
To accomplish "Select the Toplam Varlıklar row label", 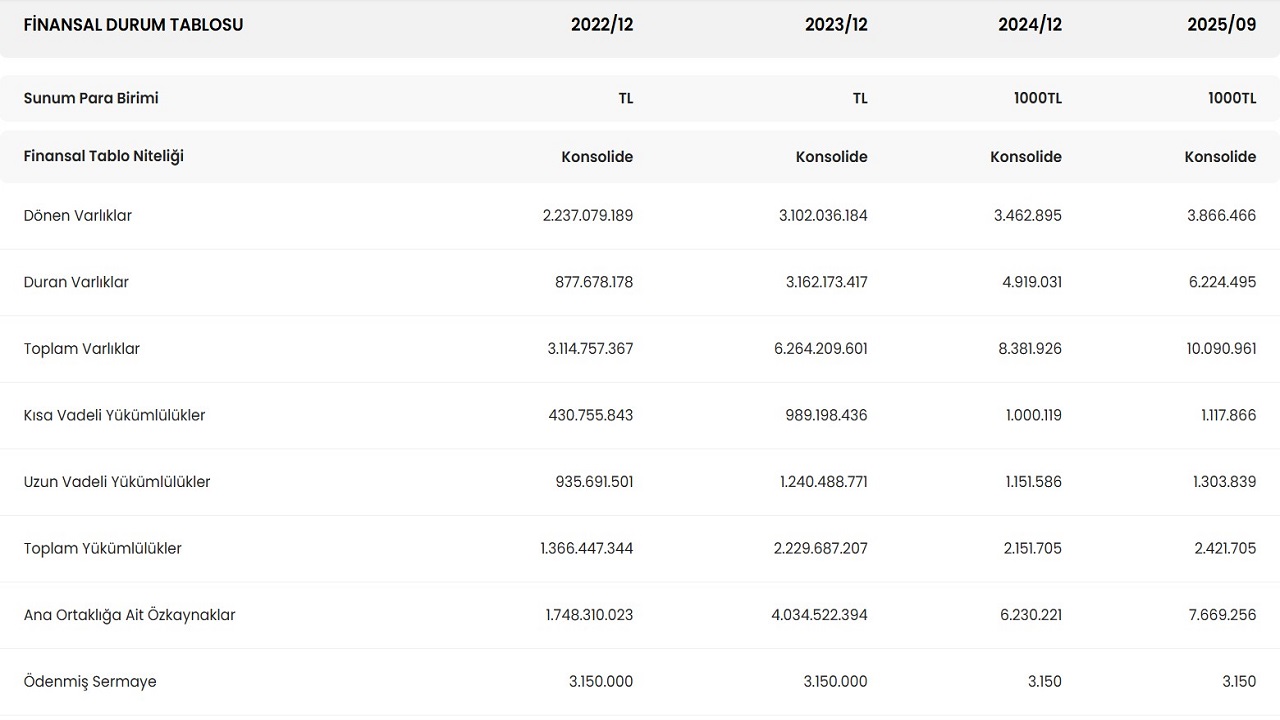I will (82, 349).
